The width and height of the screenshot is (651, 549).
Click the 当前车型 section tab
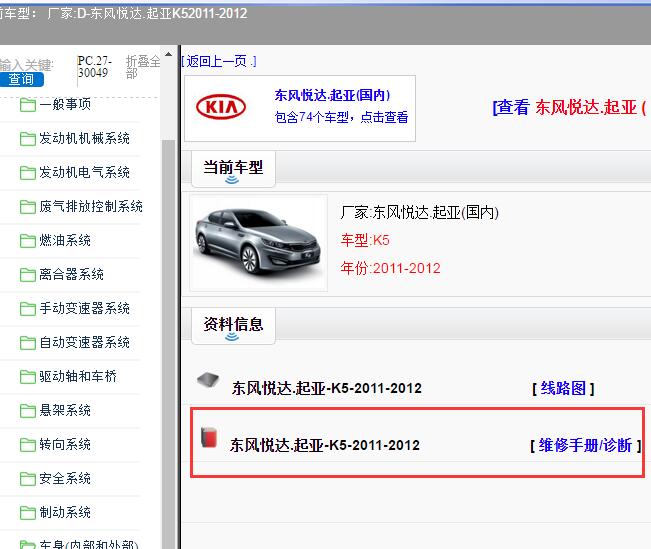tap(233, 169)
